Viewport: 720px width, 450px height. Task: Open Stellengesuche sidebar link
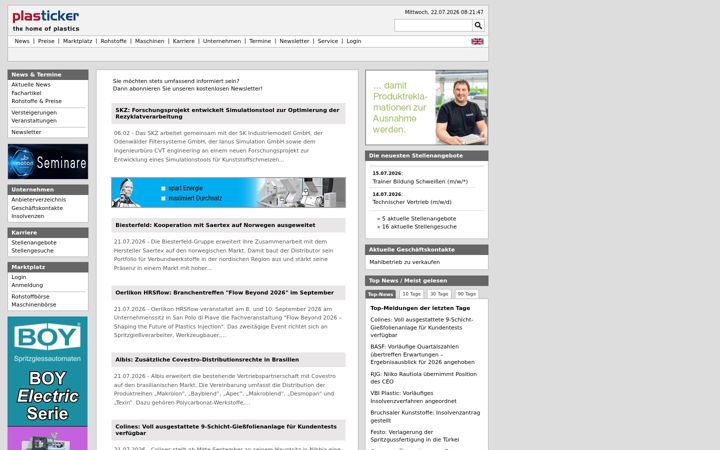(32, 251)
